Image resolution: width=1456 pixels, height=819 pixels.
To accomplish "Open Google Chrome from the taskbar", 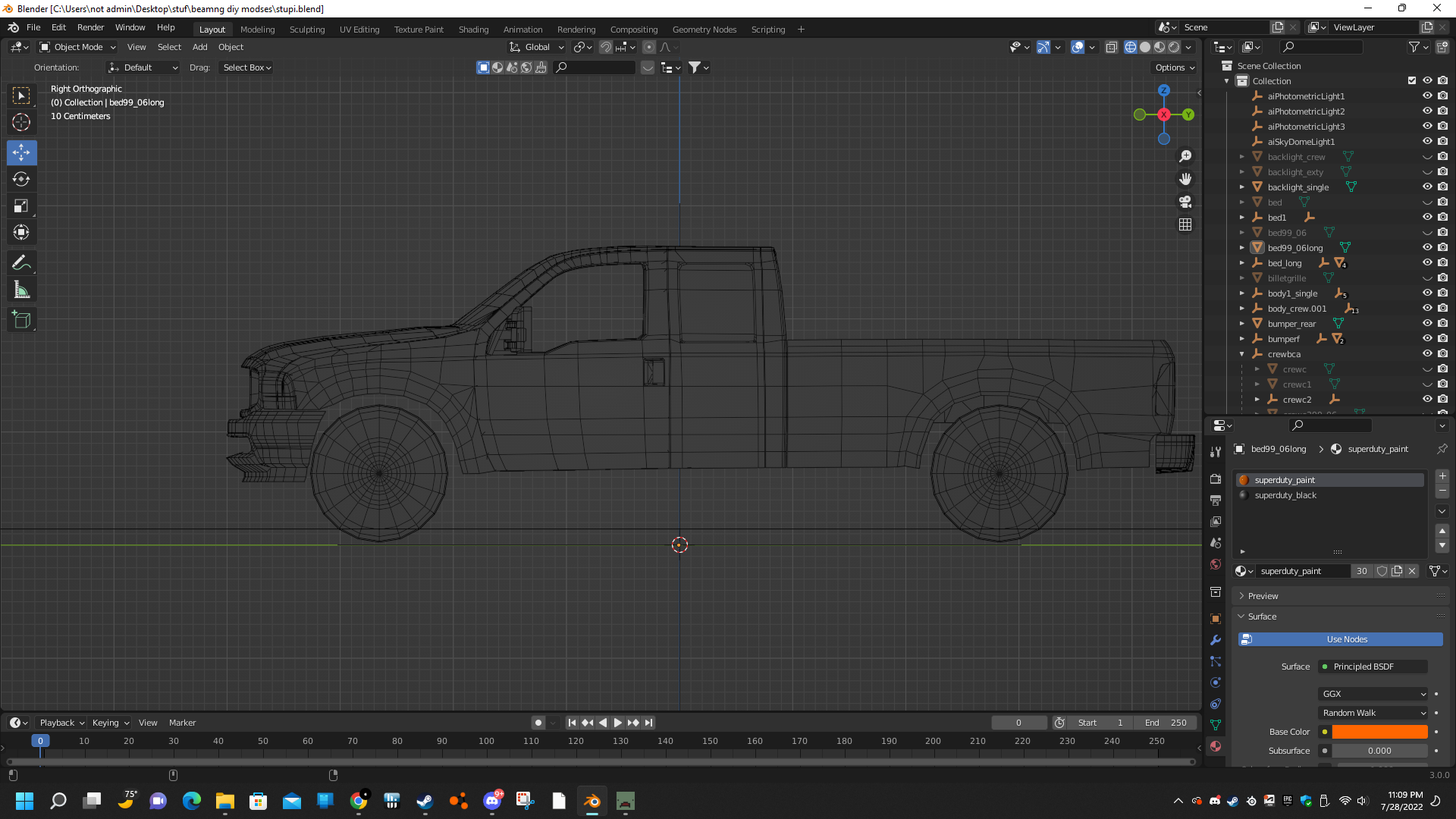I will 358,801.
